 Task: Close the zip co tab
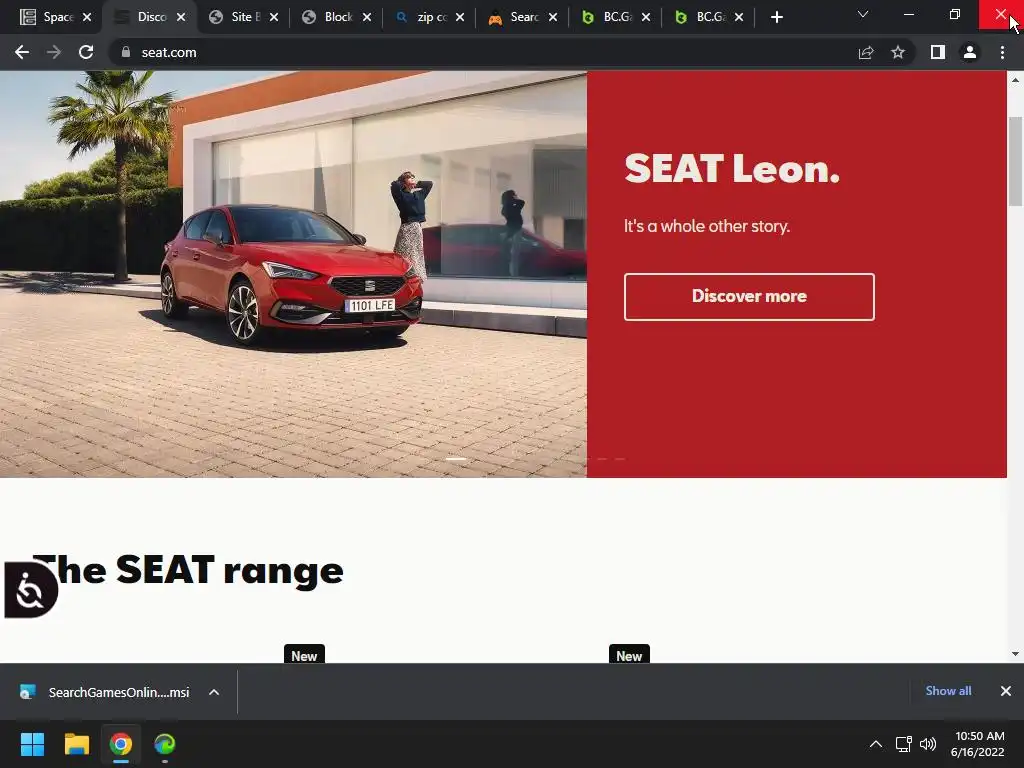coord(460,17)
